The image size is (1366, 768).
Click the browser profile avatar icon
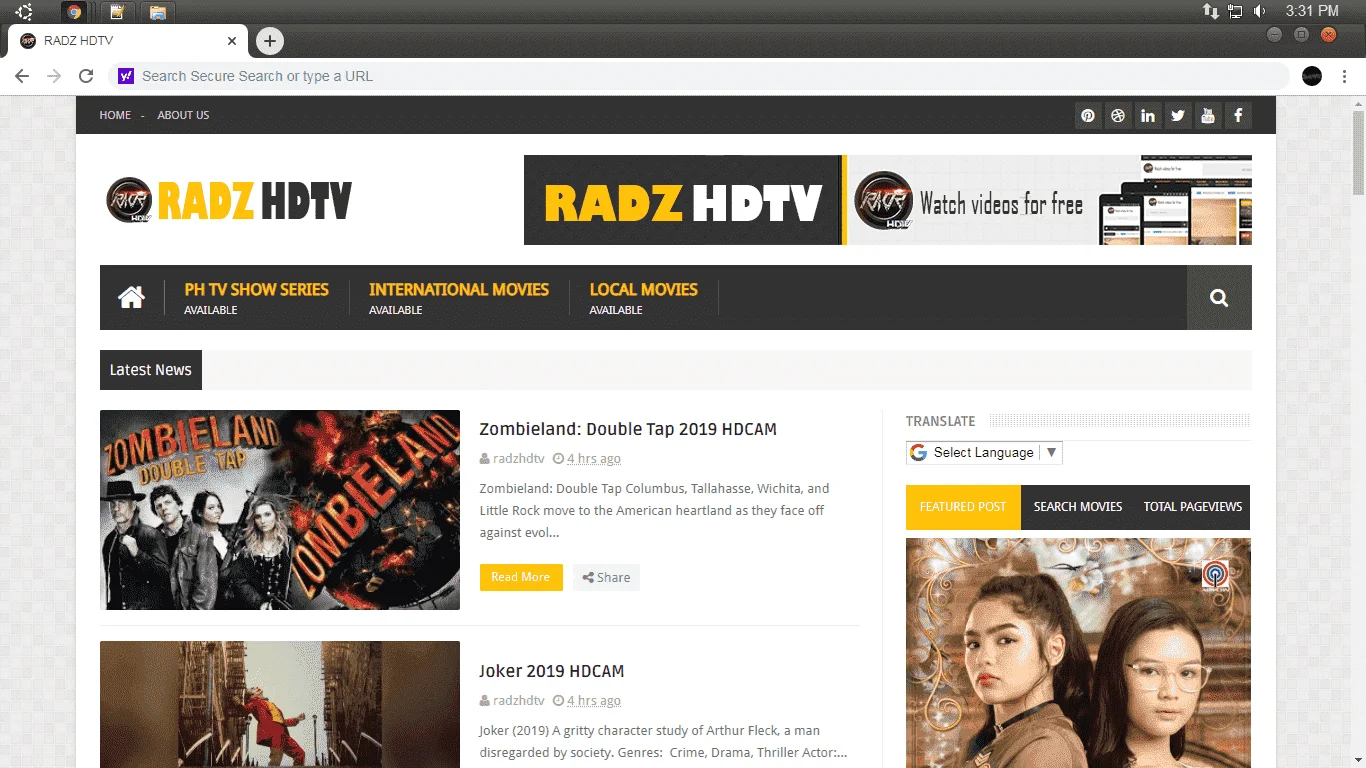pyautogui.click(x=1312, y=76)
